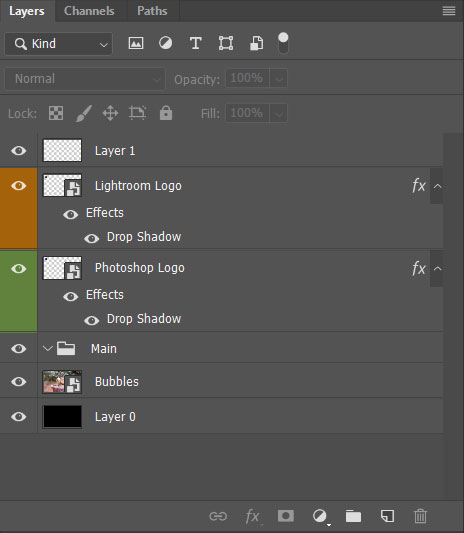Hide the Main group
This screenshot has width=464, height=533.
tap(19, 348)
